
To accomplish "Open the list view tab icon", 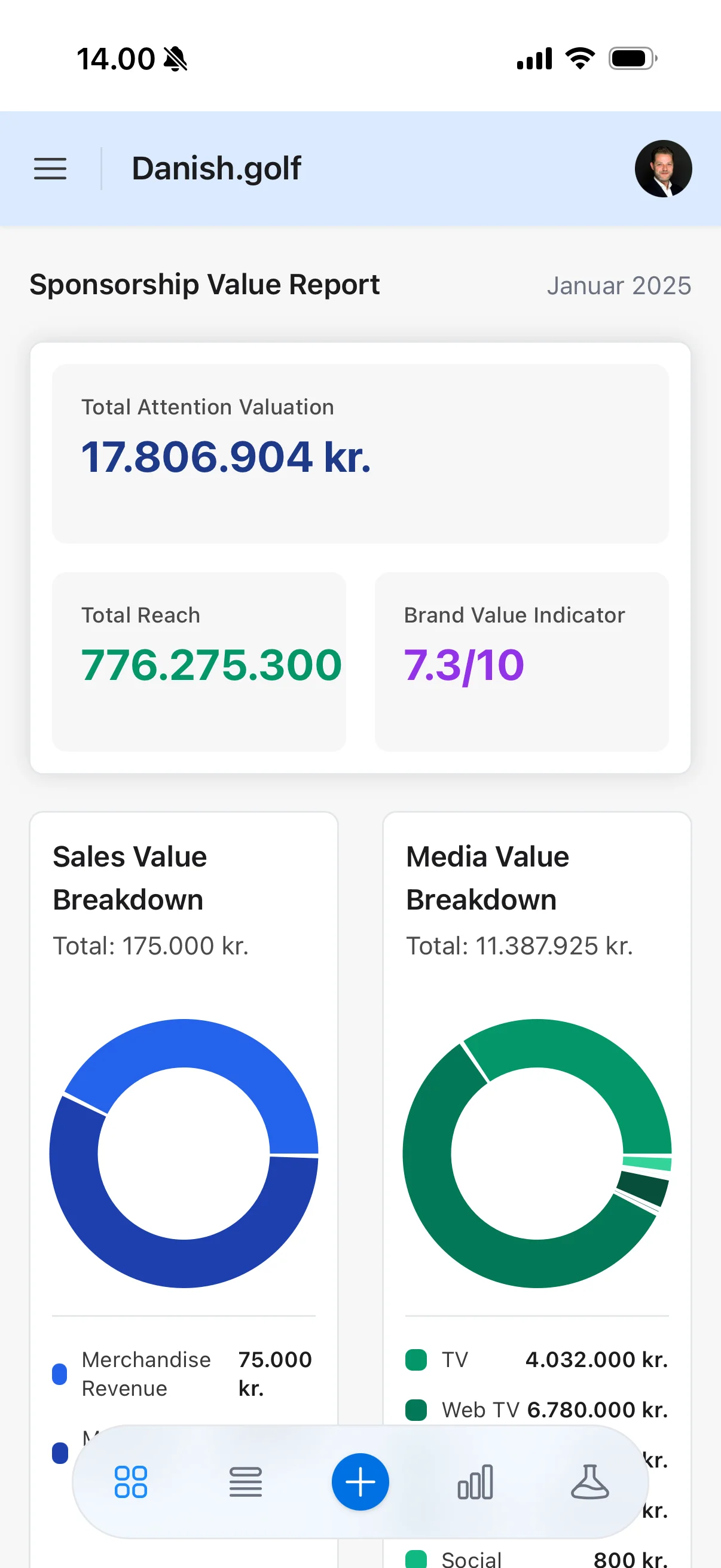I will [x=246, y=1481].
